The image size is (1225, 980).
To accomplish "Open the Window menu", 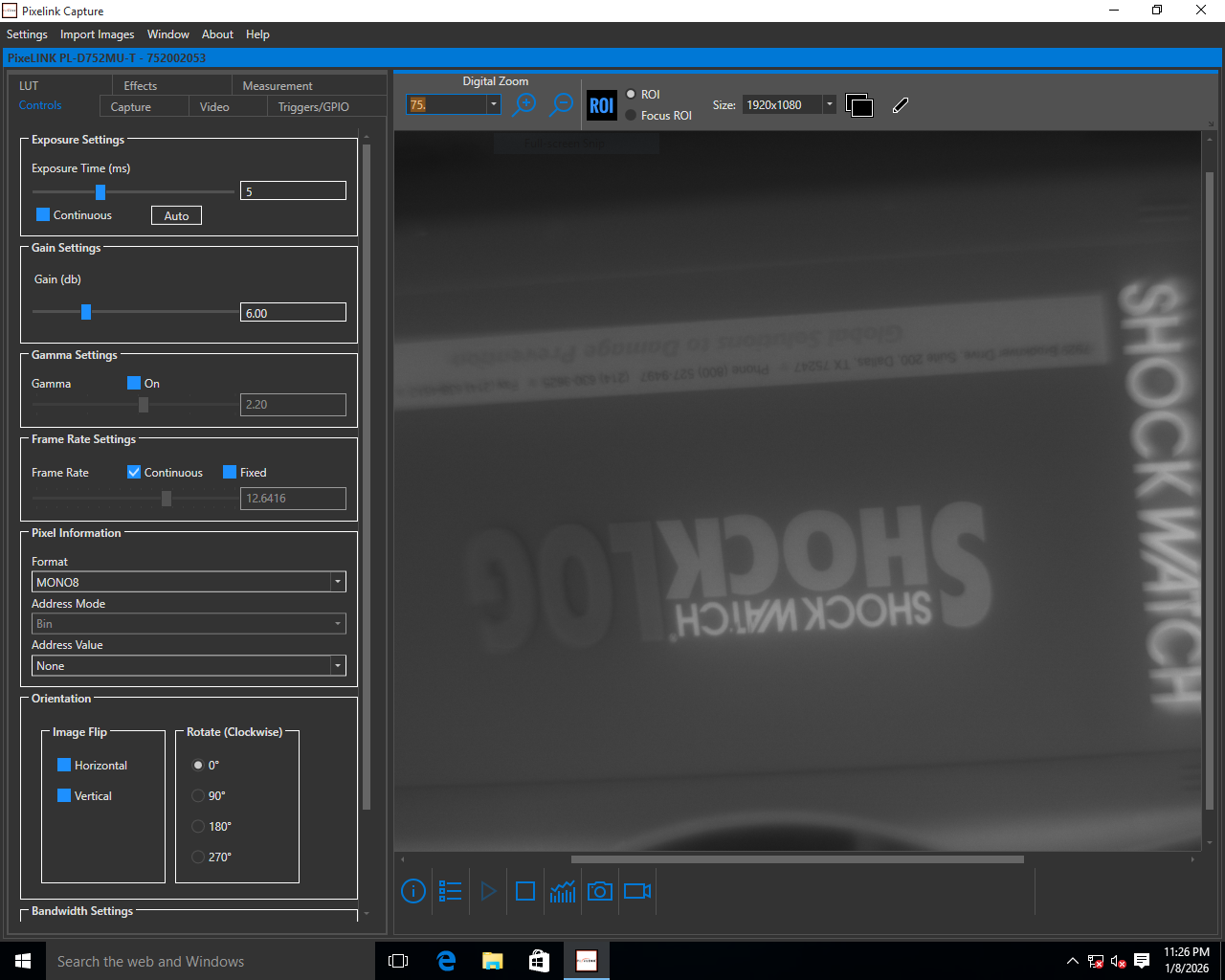I will 168,34.
